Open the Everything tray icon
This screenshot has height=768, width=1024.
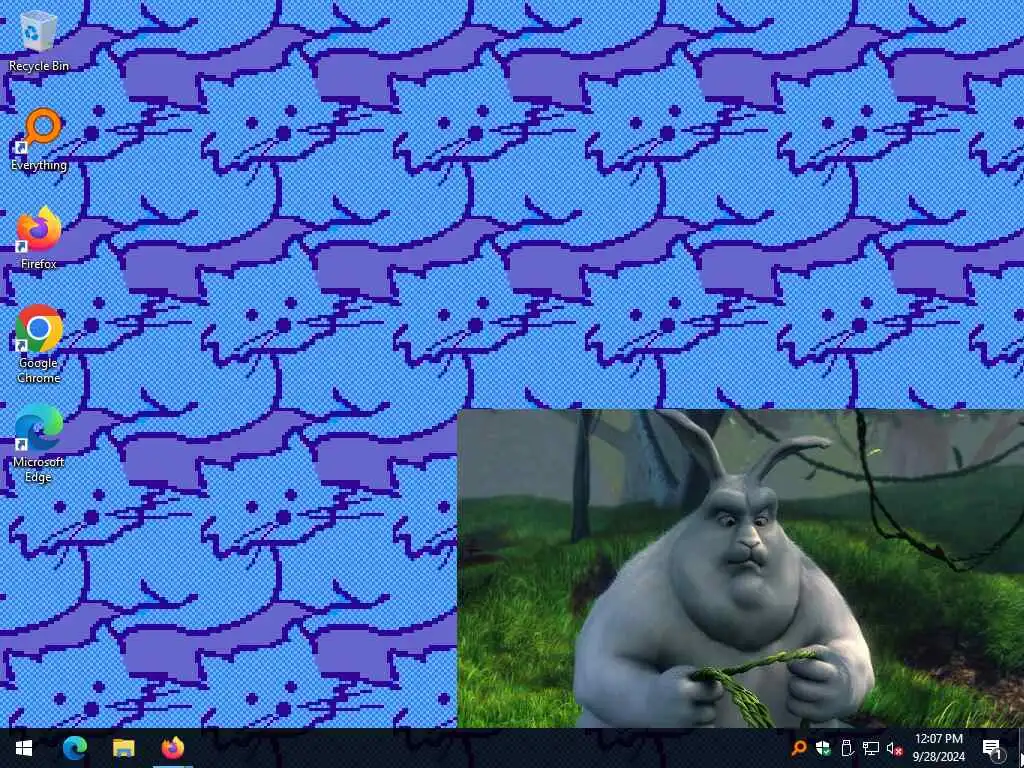coord(798,748)
